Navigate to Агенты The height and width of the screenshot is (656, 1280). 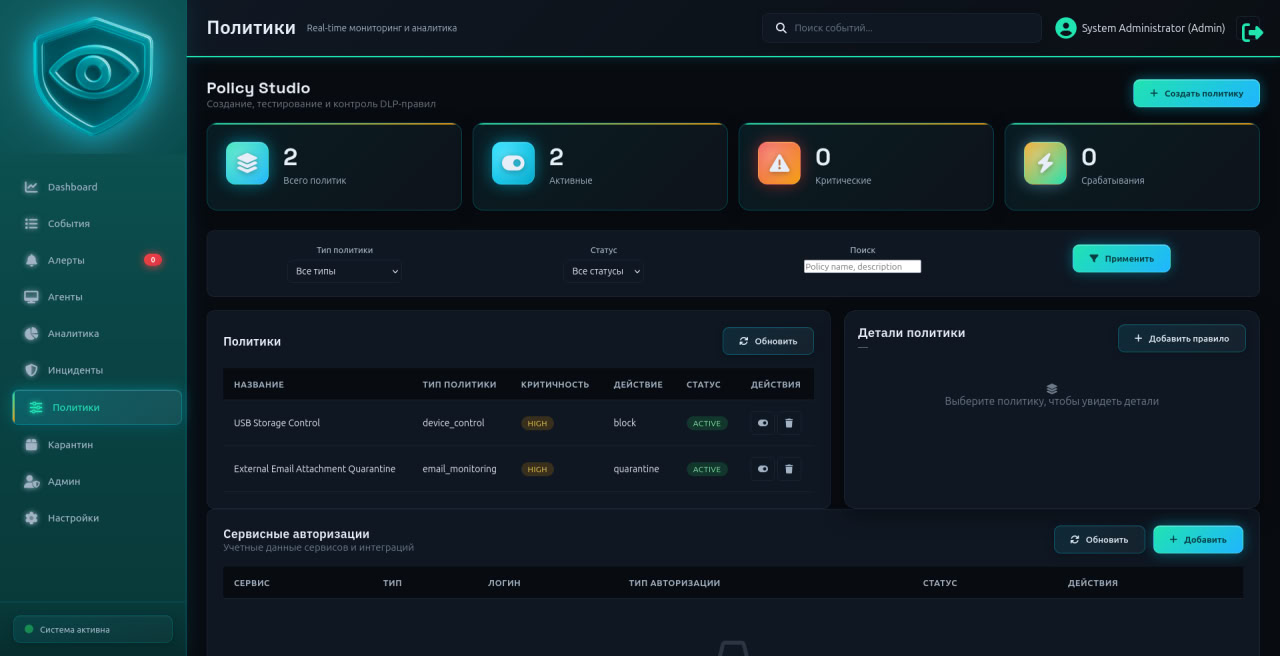[97, 297]
